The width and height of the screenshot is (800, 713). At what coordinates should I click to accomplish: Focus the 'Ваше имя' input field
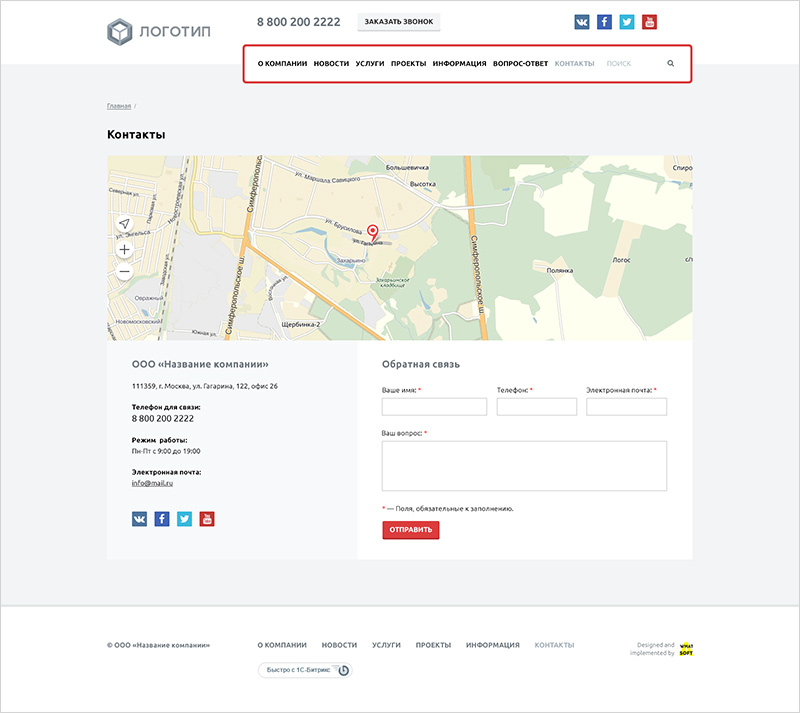(x=434, y=407)
